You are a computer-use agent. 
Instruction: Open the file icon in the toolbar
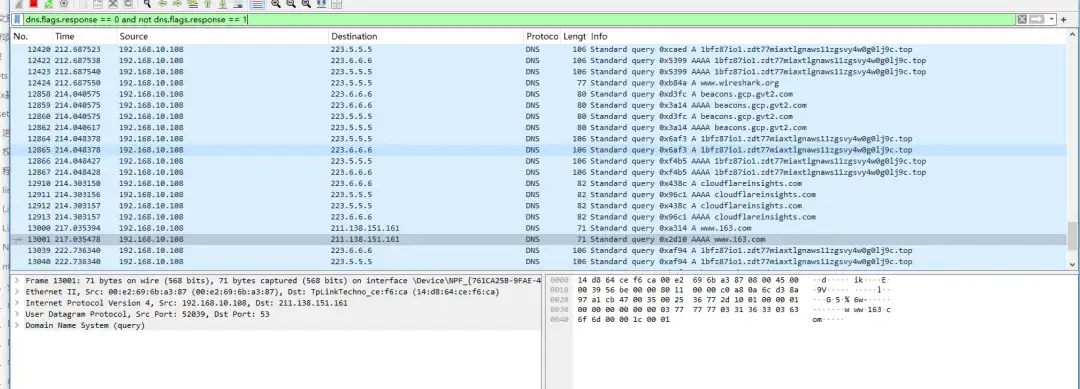click(83, 4)
